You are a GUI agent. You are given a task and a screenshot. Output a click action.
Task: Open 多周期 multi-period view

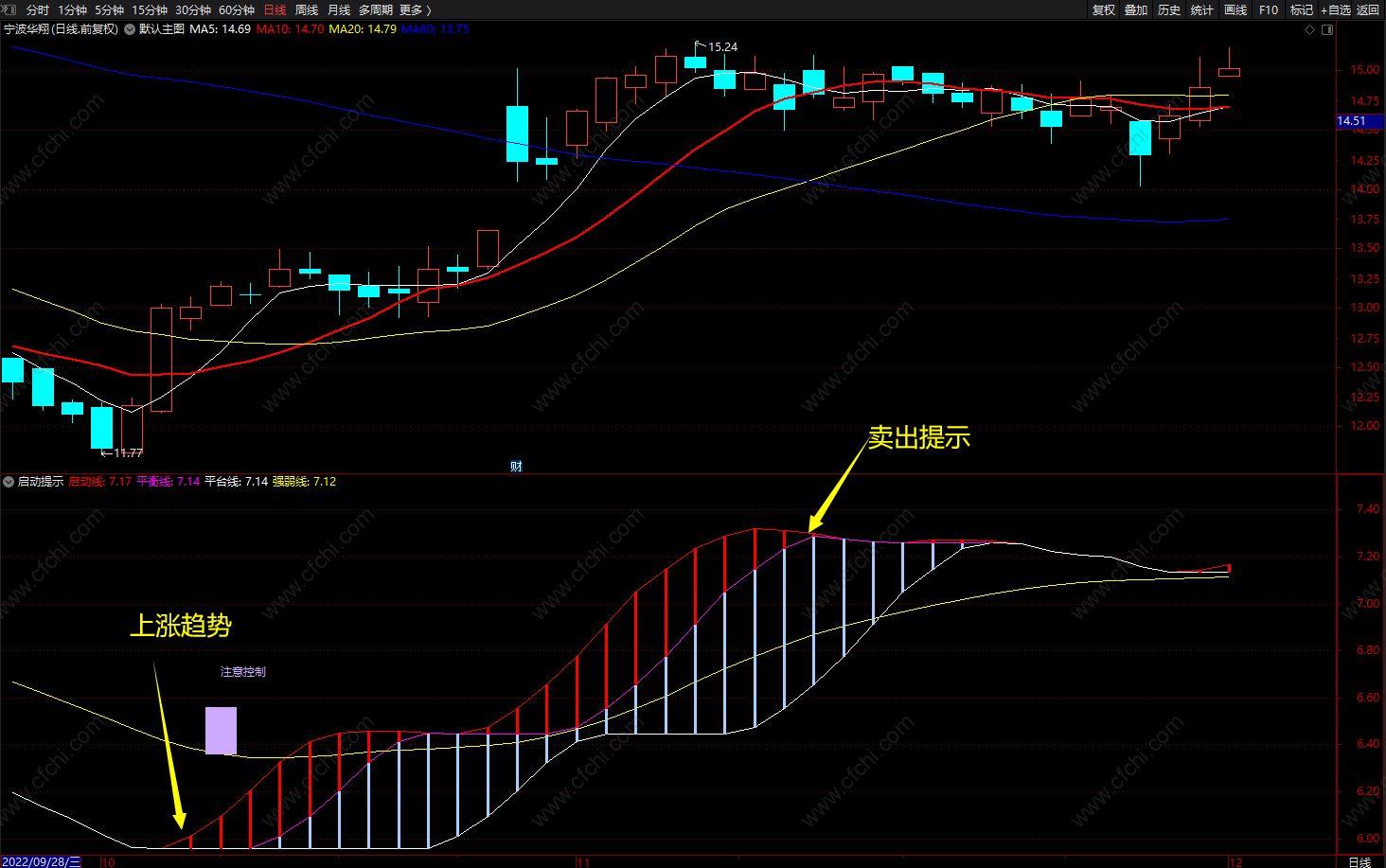(376, 9)
